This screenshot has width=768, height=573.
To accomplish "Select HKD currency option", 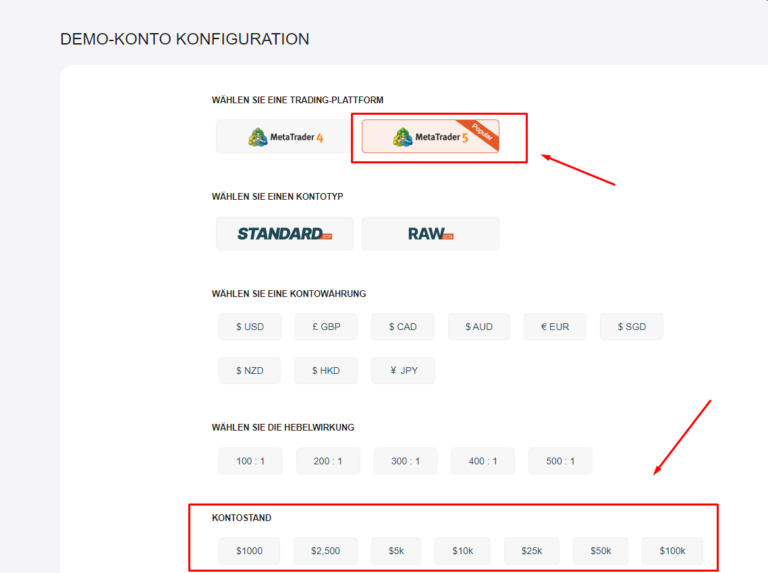I will (326, 371).
